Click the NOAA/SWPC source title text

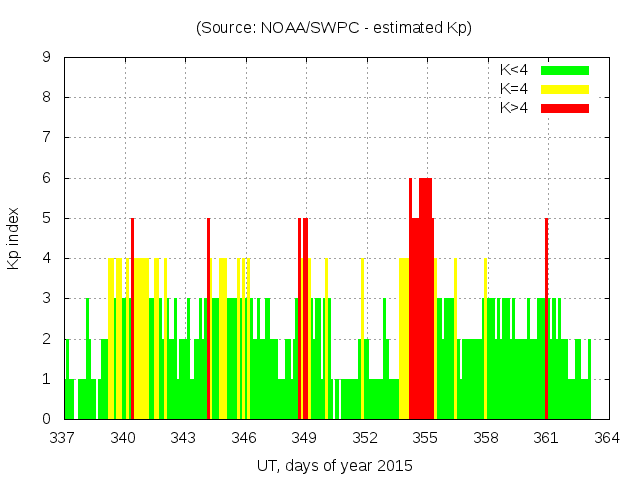click(334, 28)
